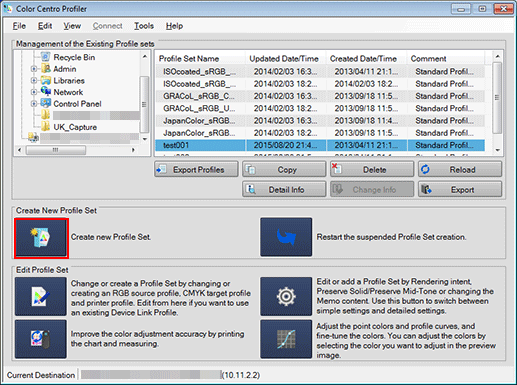Sort by the Profile Set Name column header
Screen dimensions: 517x385
200,59
